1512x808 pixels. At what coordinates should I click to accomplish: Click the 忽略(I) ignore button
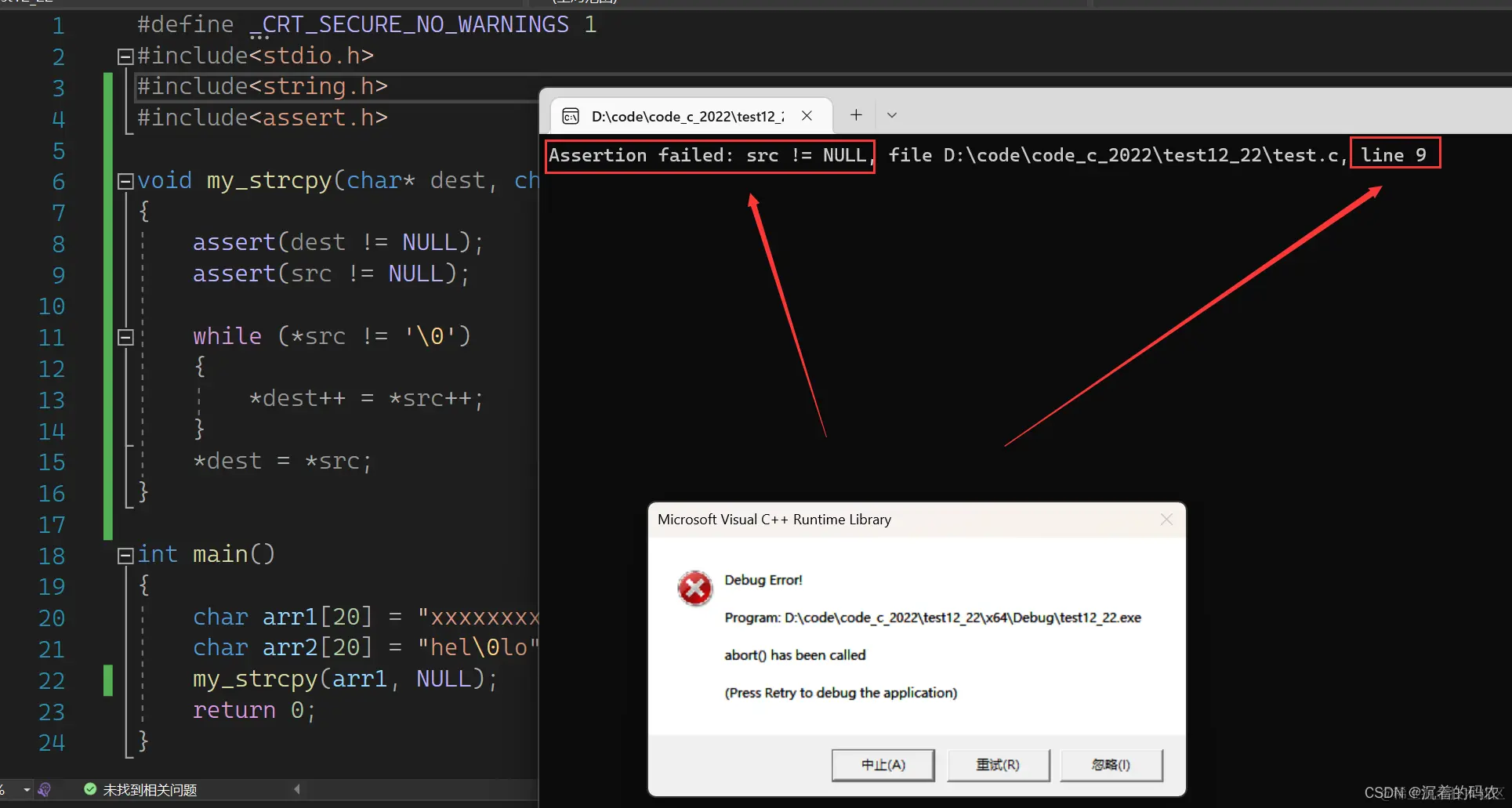tap(1111, 765)
